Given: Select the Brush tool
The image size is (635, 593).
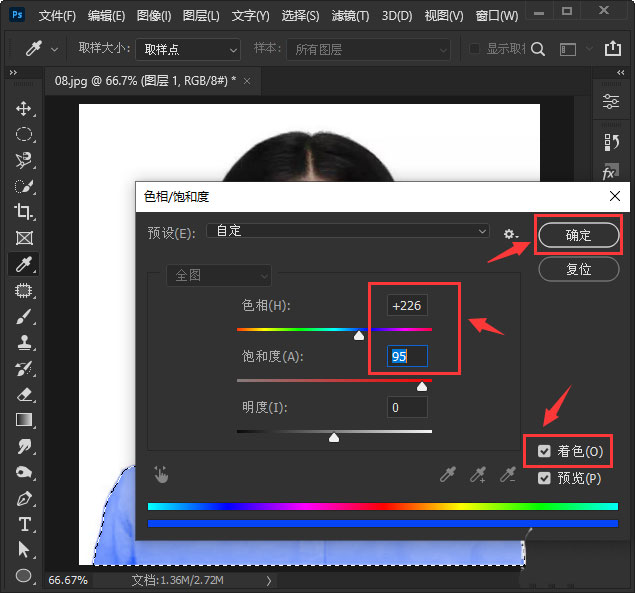Looking at the screenshot, I should click(23, 316).
